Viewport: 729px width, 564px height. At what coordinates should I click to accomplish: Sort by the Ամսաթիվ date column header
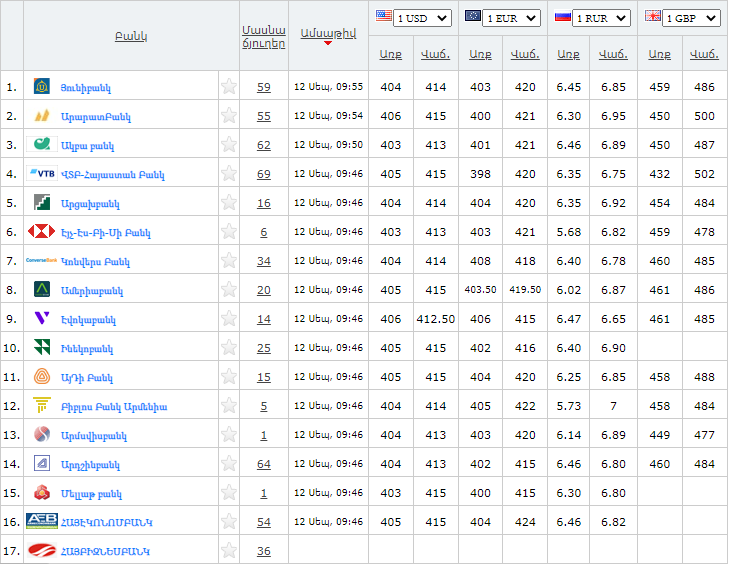click(328, 33)
